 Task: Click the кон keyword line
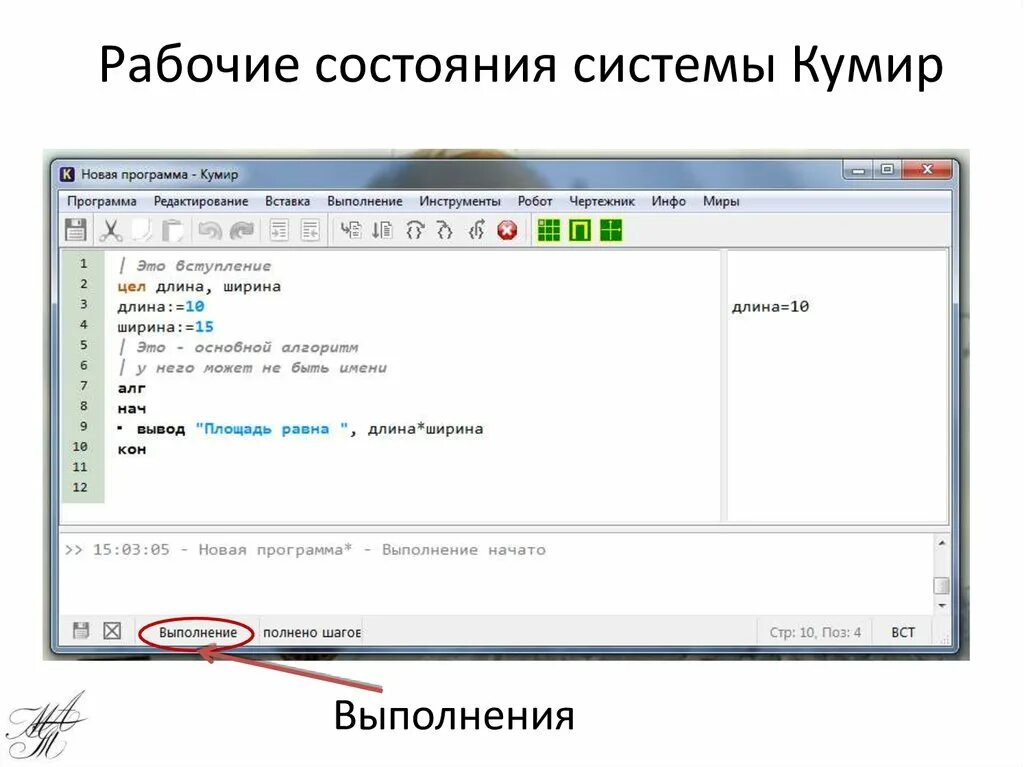click(132, 449)
